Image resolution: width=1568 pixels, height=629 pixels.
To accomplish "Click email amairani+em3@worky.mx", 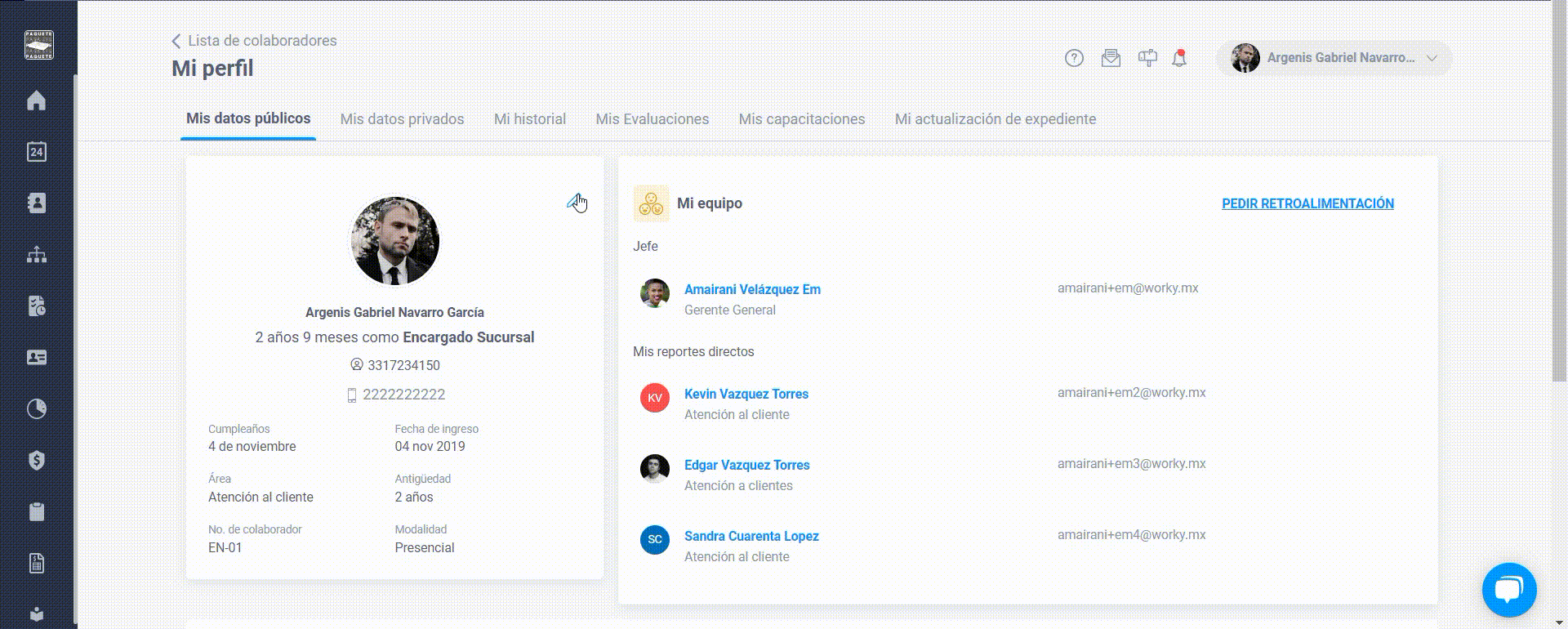I will point(1132,464).
